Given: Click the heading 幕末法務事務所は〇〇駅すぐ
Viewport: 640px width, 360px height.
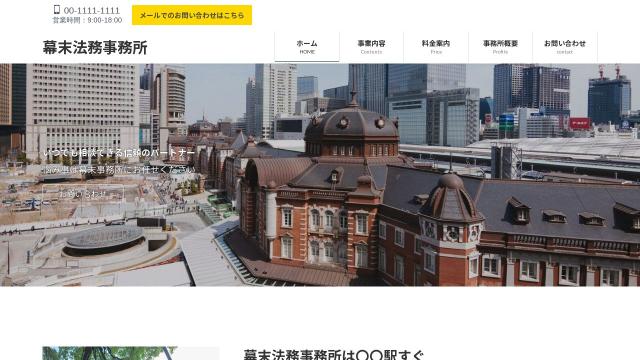Looking at the screenshot, I should 333,355.
